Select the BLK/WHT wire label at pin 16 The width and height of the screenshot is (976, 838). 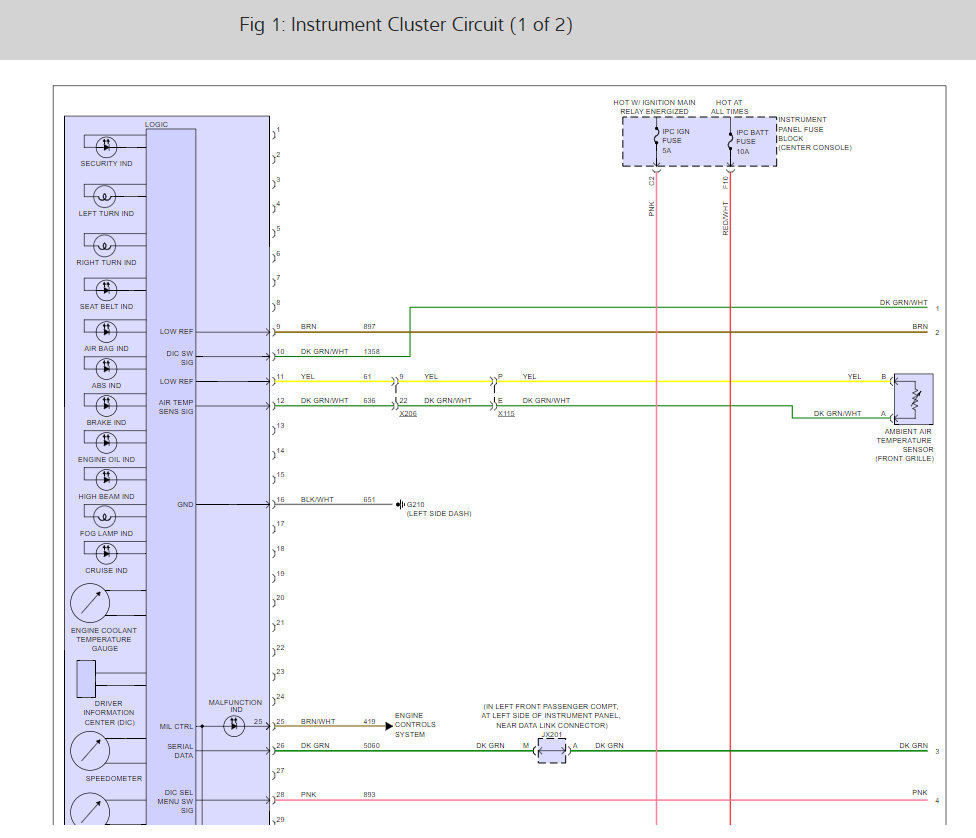pos(317,499)
